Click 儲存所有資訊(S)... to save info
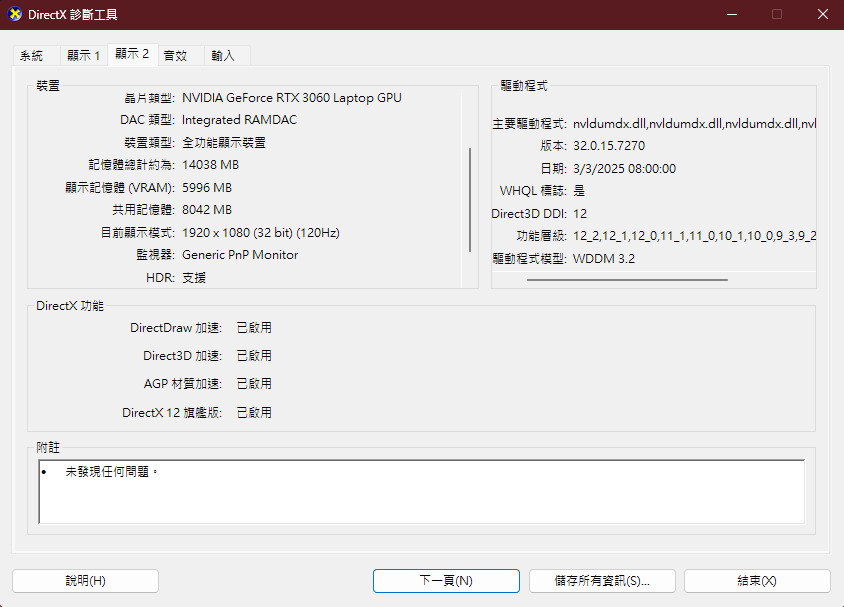 (x=602, y=581)
